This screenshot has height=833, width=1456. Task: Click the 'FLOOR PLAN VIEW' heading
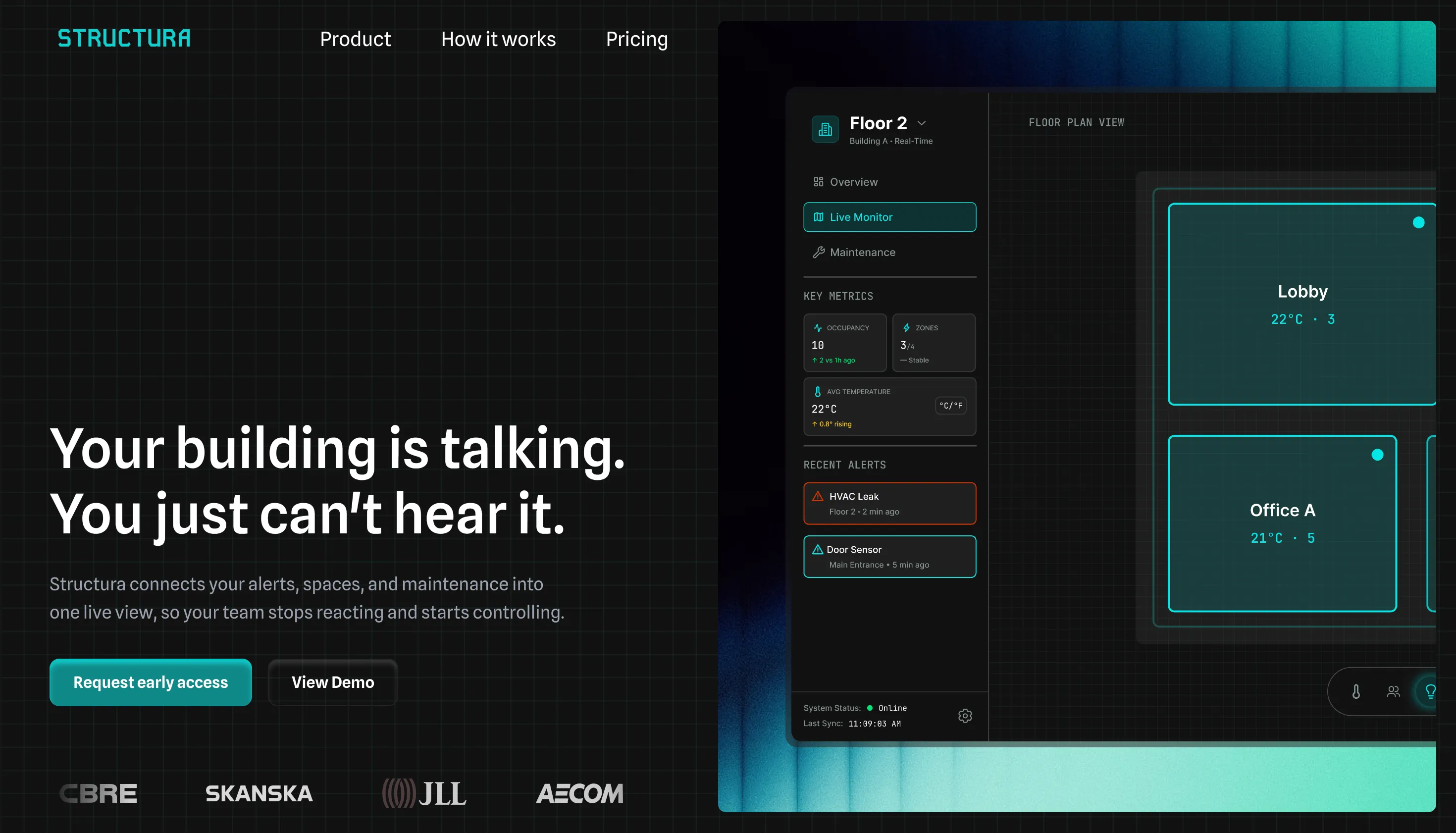coord(1076,122)
